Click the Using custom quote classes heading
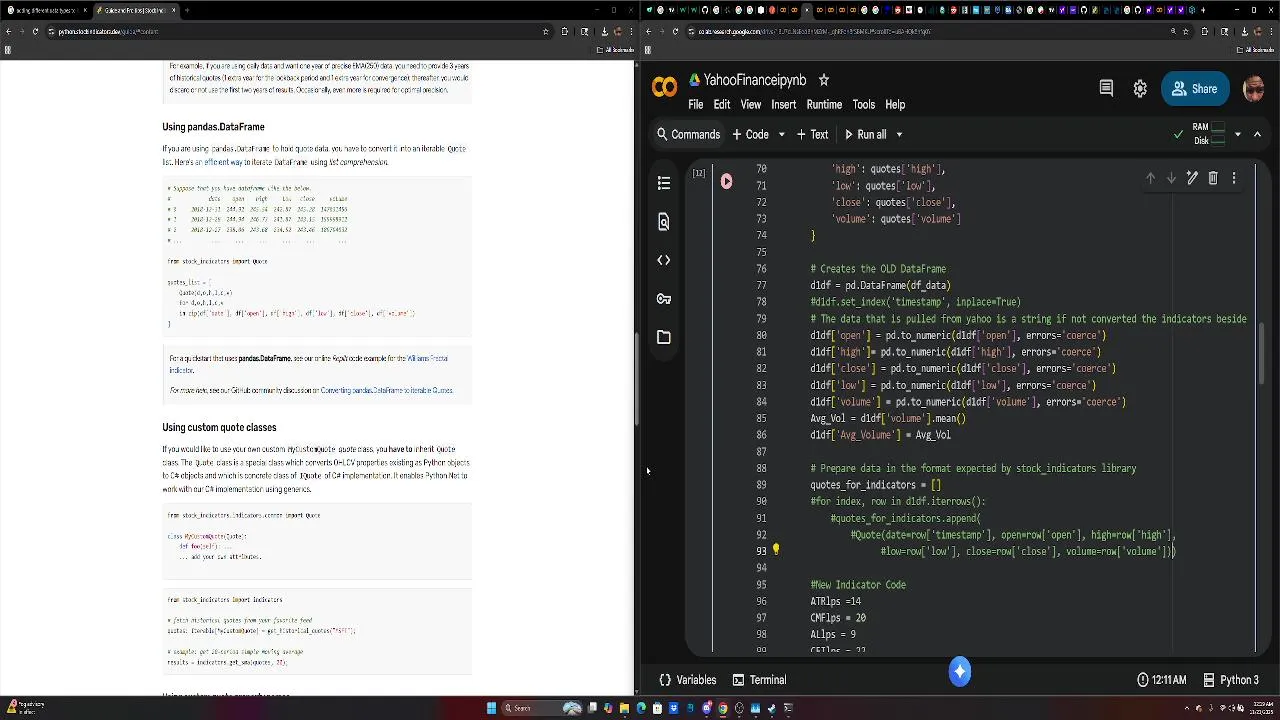The image size is (1280, 720). click(x=219, y=427)
